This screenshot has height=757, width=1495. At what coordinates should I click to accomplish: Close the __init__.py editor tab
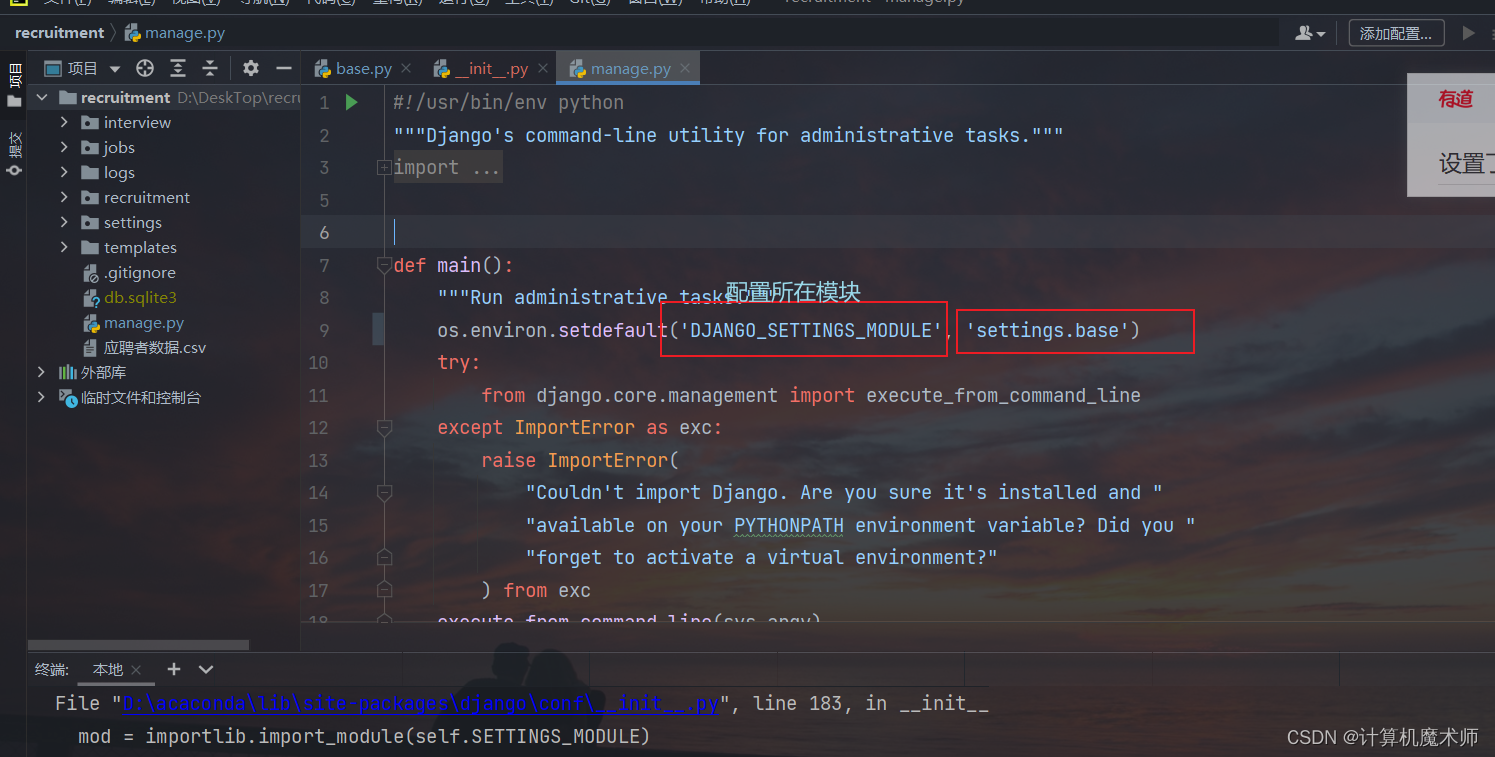[542, 68]
